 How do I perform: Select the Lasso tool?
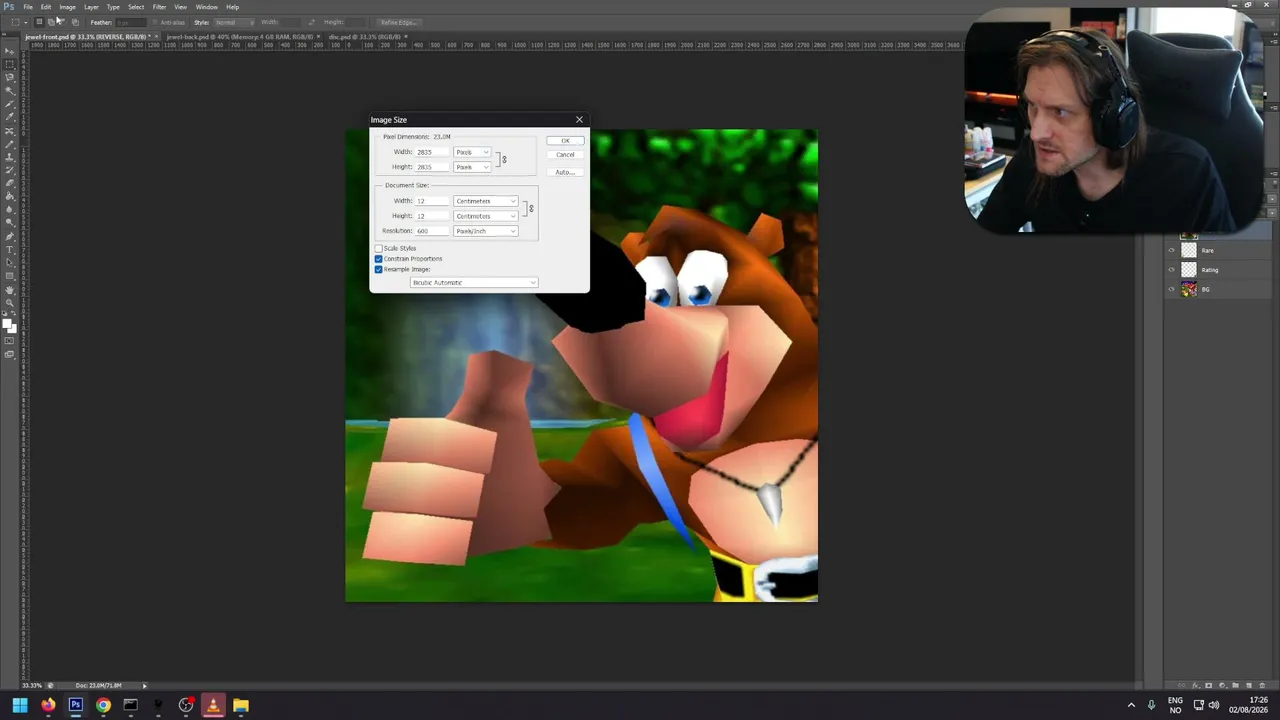tap(10, 77)
